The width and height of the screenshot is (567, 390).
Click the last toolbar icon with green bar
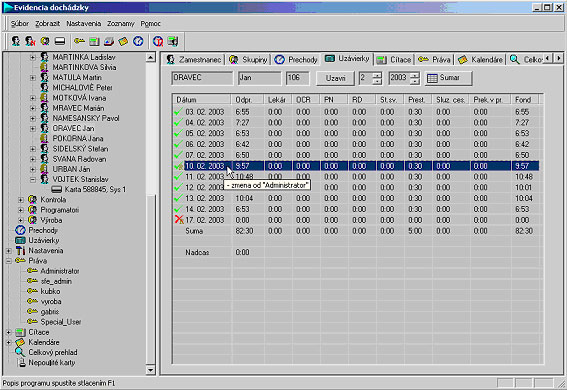tap(173, 41)
